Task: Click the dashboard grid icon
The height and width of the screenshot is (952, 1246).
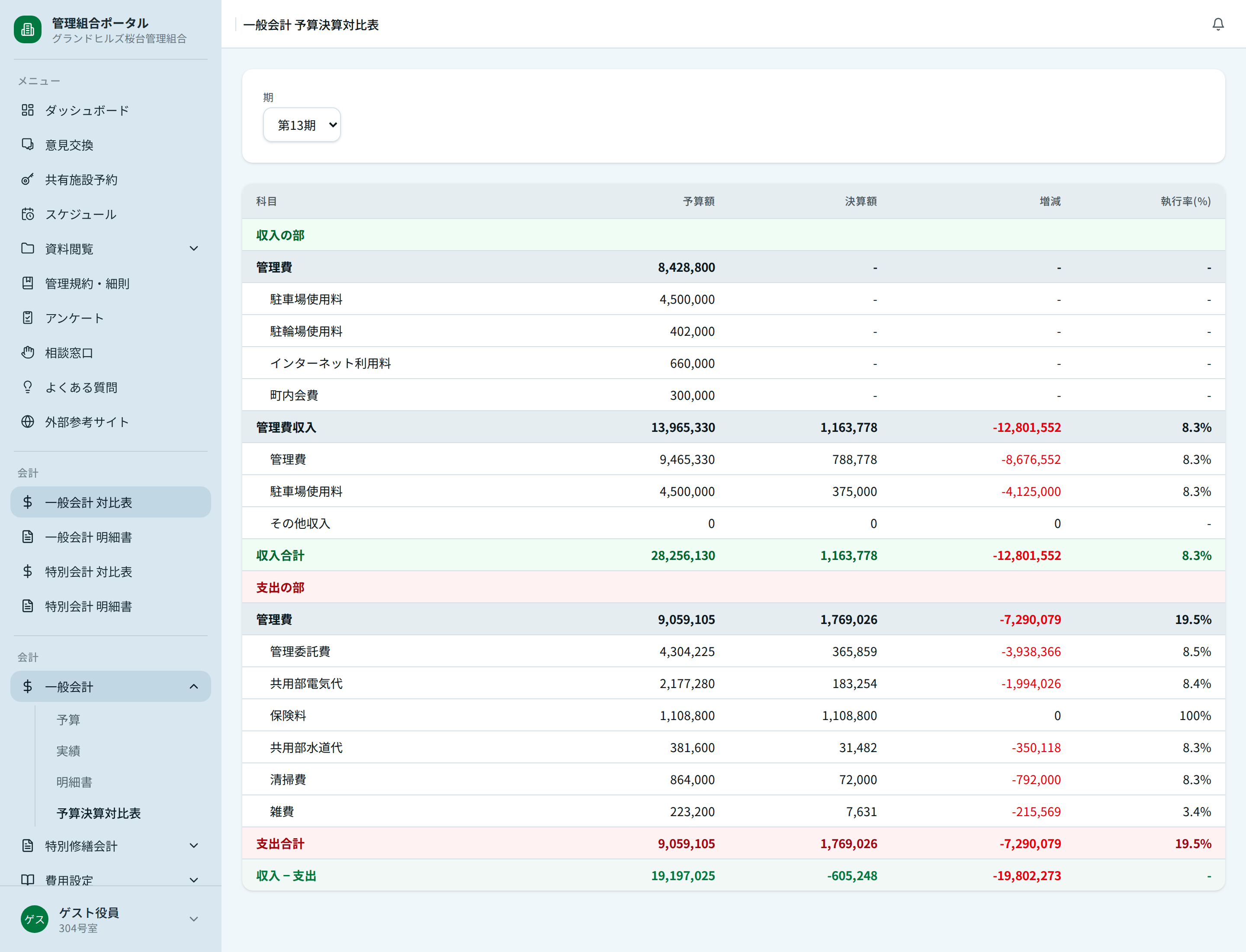Action: pos(27,110)
